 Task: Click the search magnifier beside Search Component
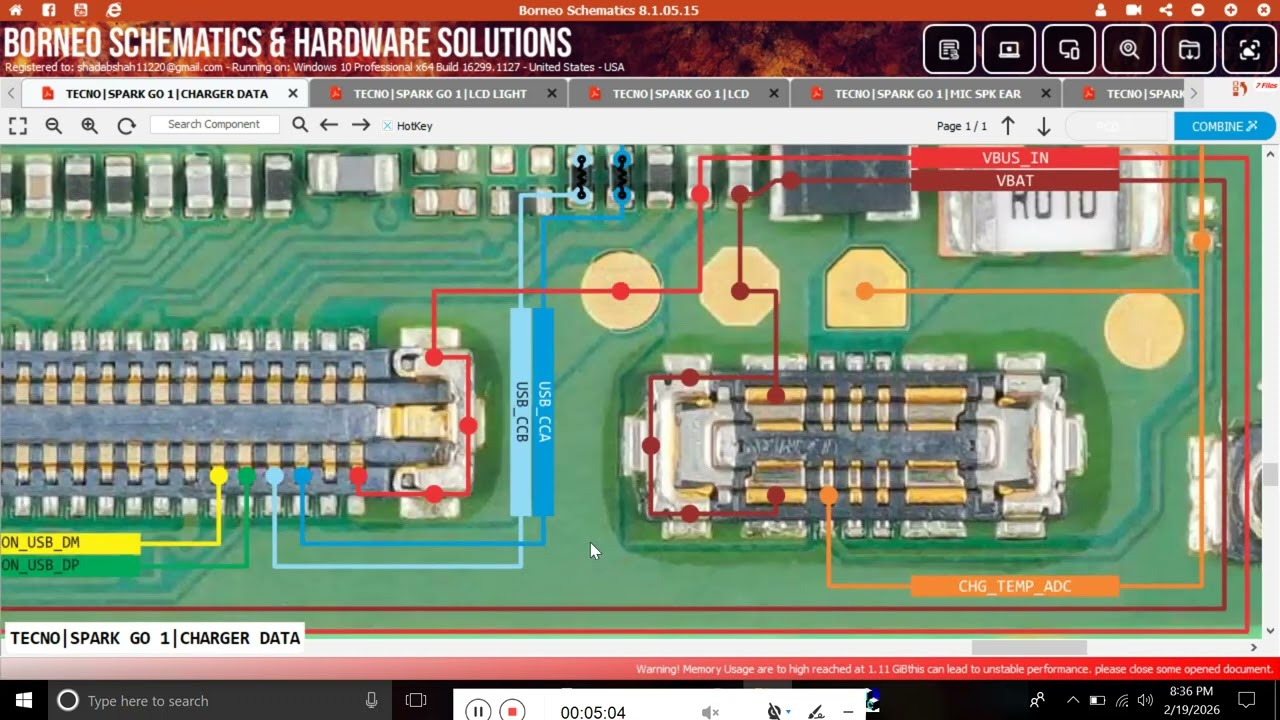(300, 125)
